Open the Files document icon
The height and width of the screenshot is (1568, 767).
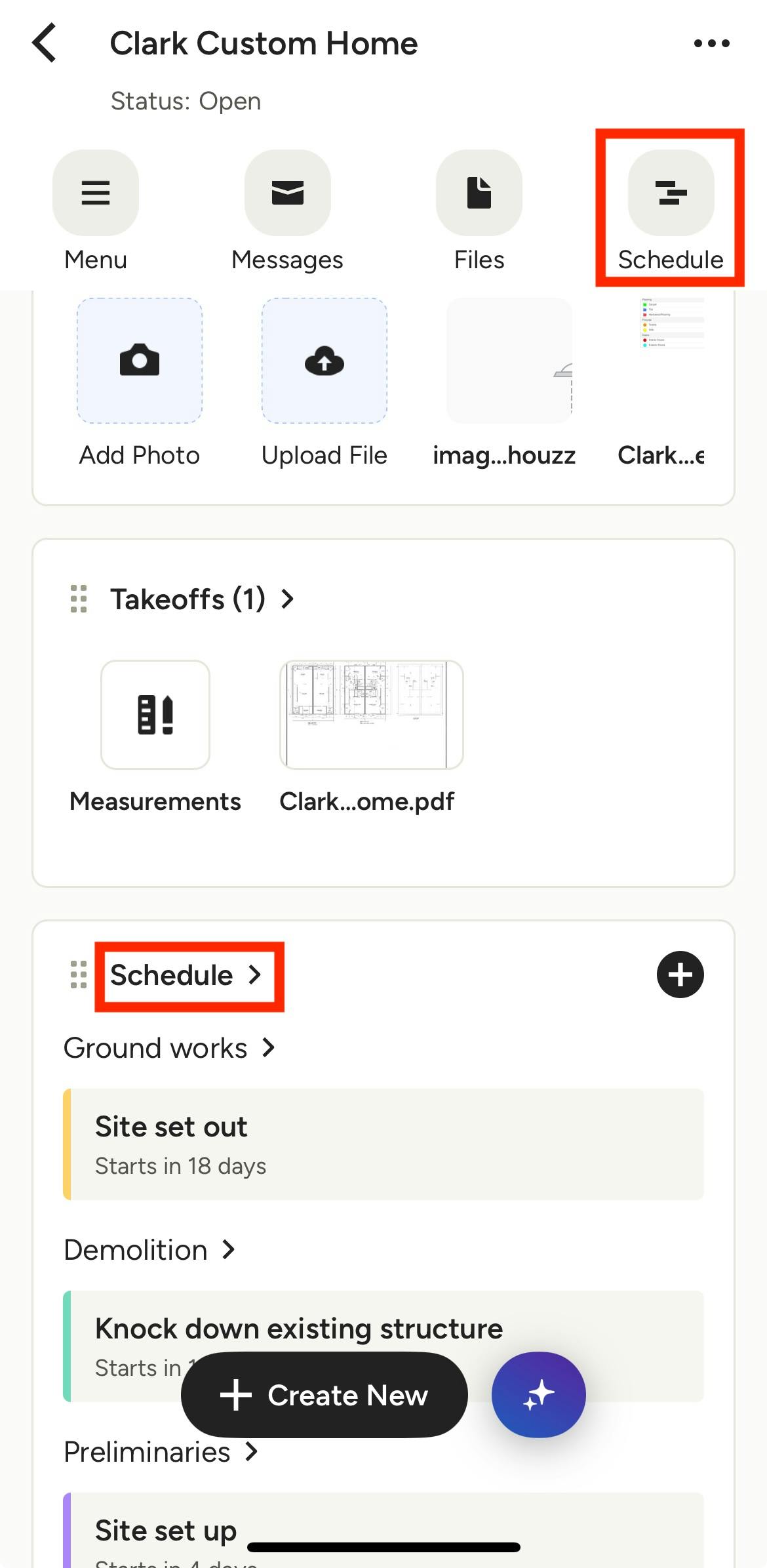pos(479,193)
